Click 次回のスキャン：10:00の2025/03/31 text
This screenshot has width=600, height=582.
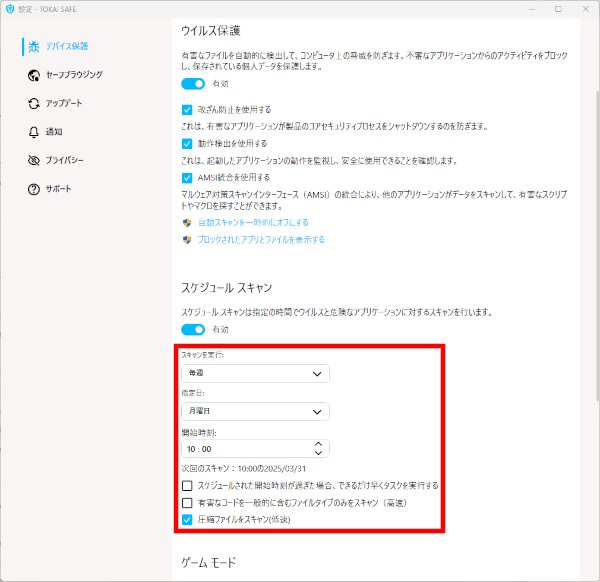tap(244, 469)
